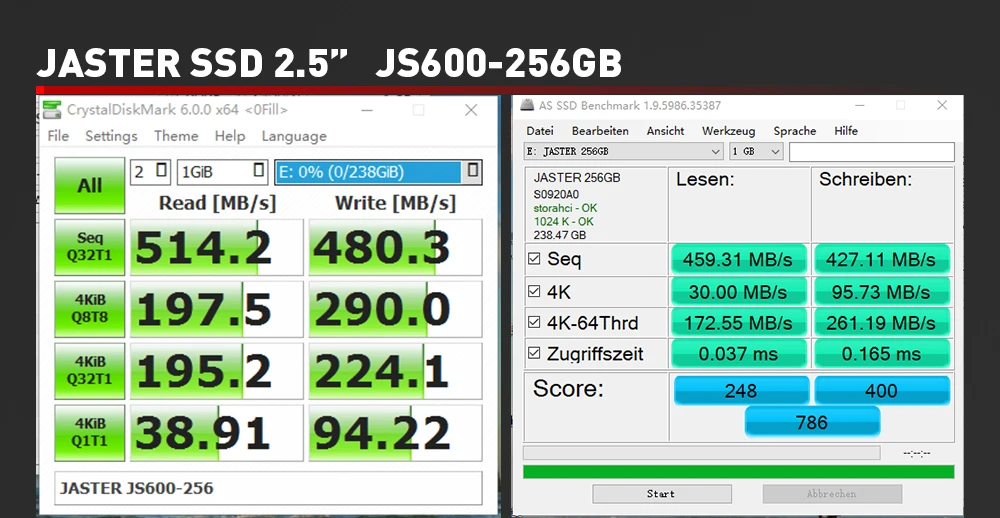This screenshot has width=1000, height=518.
Task: Open the 1 GB size dropdown in AS SSD
Action: pos(756,152)
